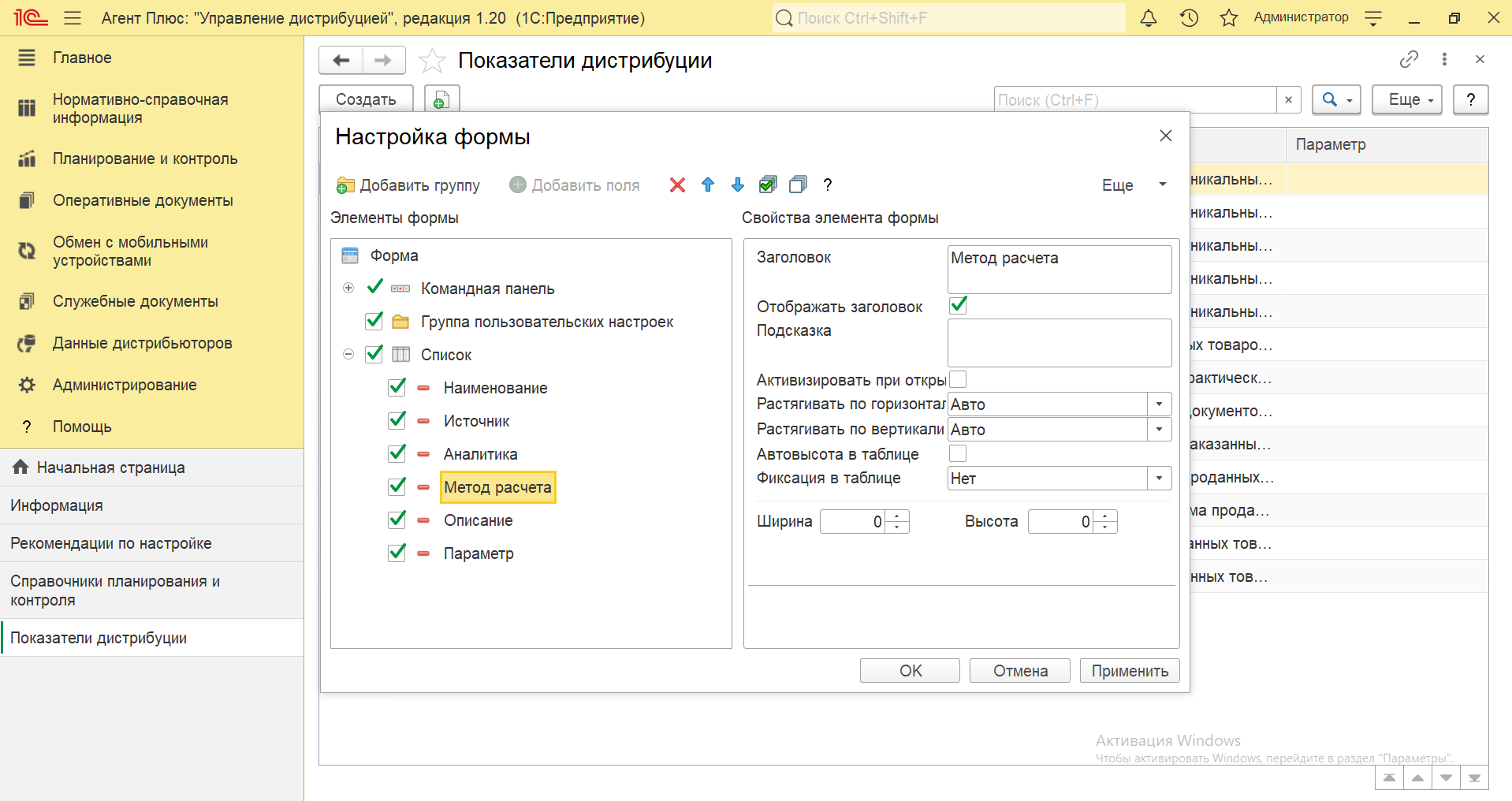This screenshot has height=801, width=1512.
Task: Toggle Группа пользовательских настроек checkbox
Action: pyautogui.click(x=374, y=321)
